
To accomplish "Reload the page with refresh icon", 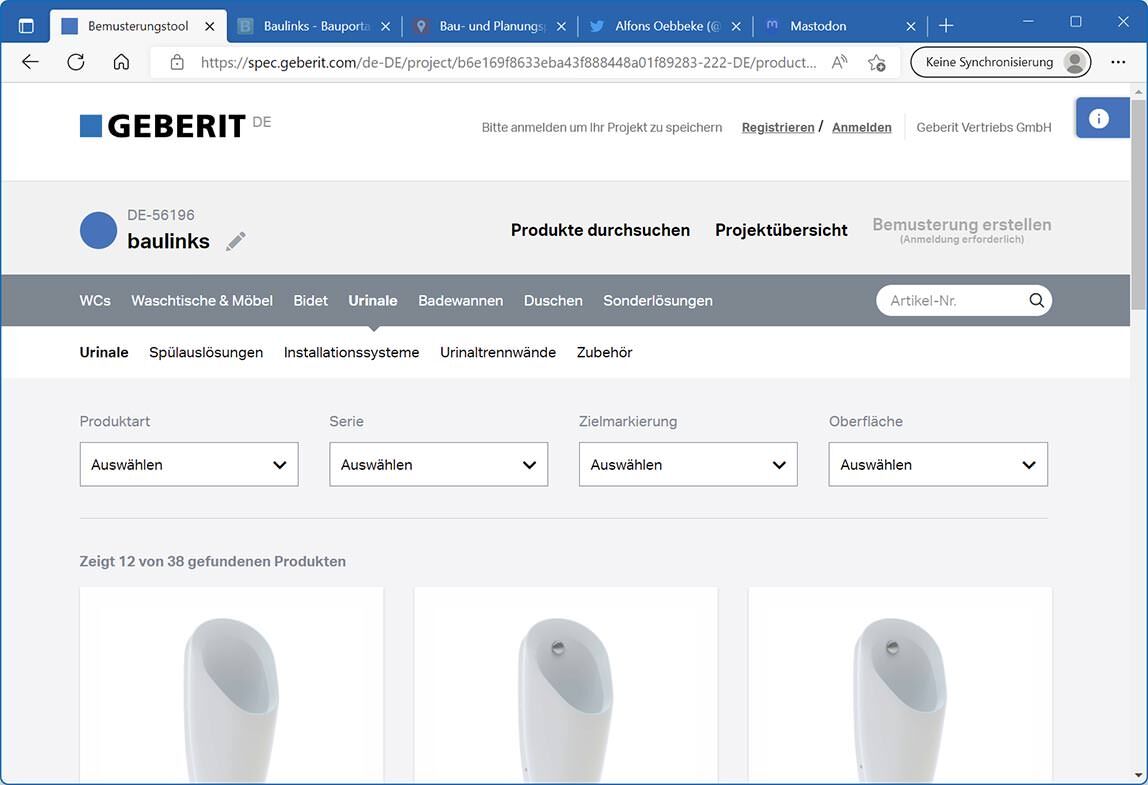I will [x=75, y=62].
